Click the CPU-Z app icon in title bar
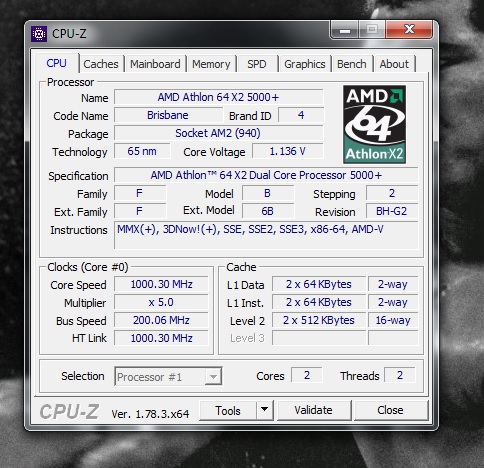Image resolution: width=484 pixels, height=468 pixels. 39,34
